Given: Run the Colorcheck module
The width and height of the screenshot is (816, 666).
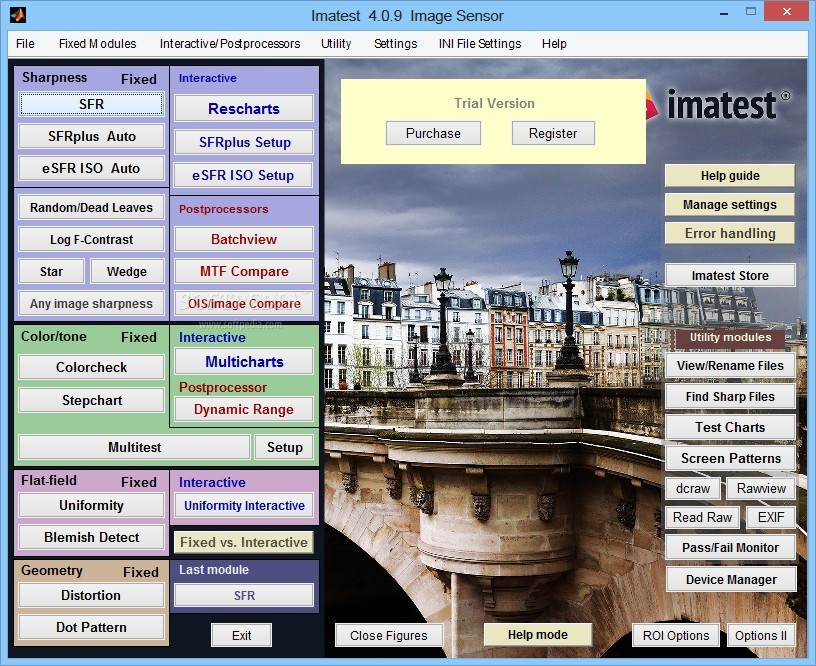Looking at the screenshot, I should 92,367.
